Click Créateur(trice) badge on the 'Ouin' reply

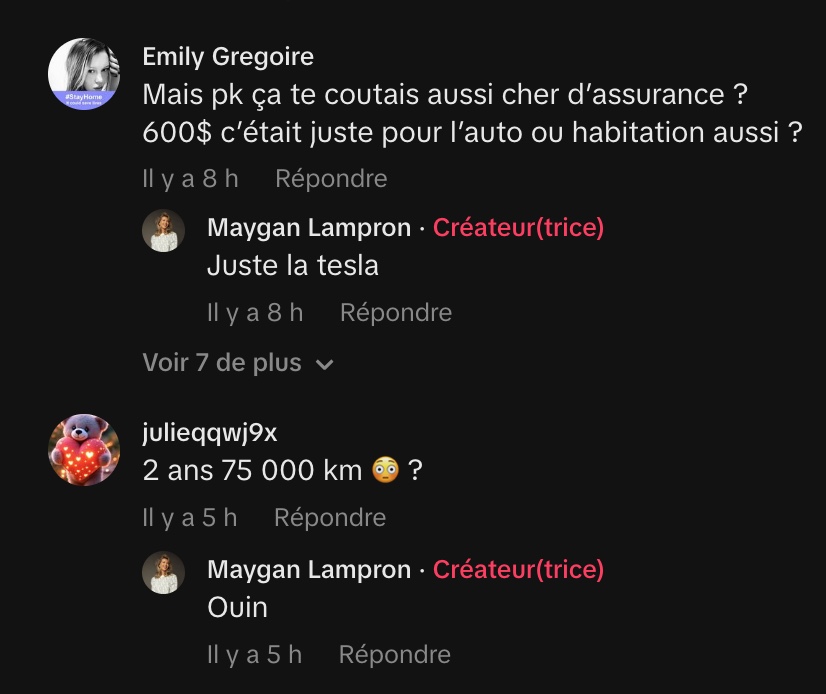click(x=518, y=570)
